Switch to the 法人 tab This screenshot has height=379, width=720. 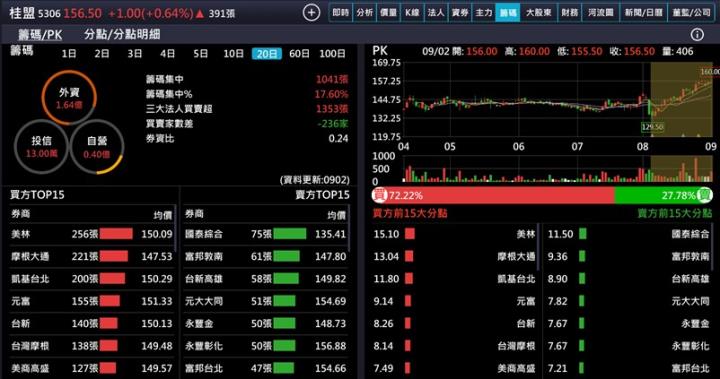(436, 13)
